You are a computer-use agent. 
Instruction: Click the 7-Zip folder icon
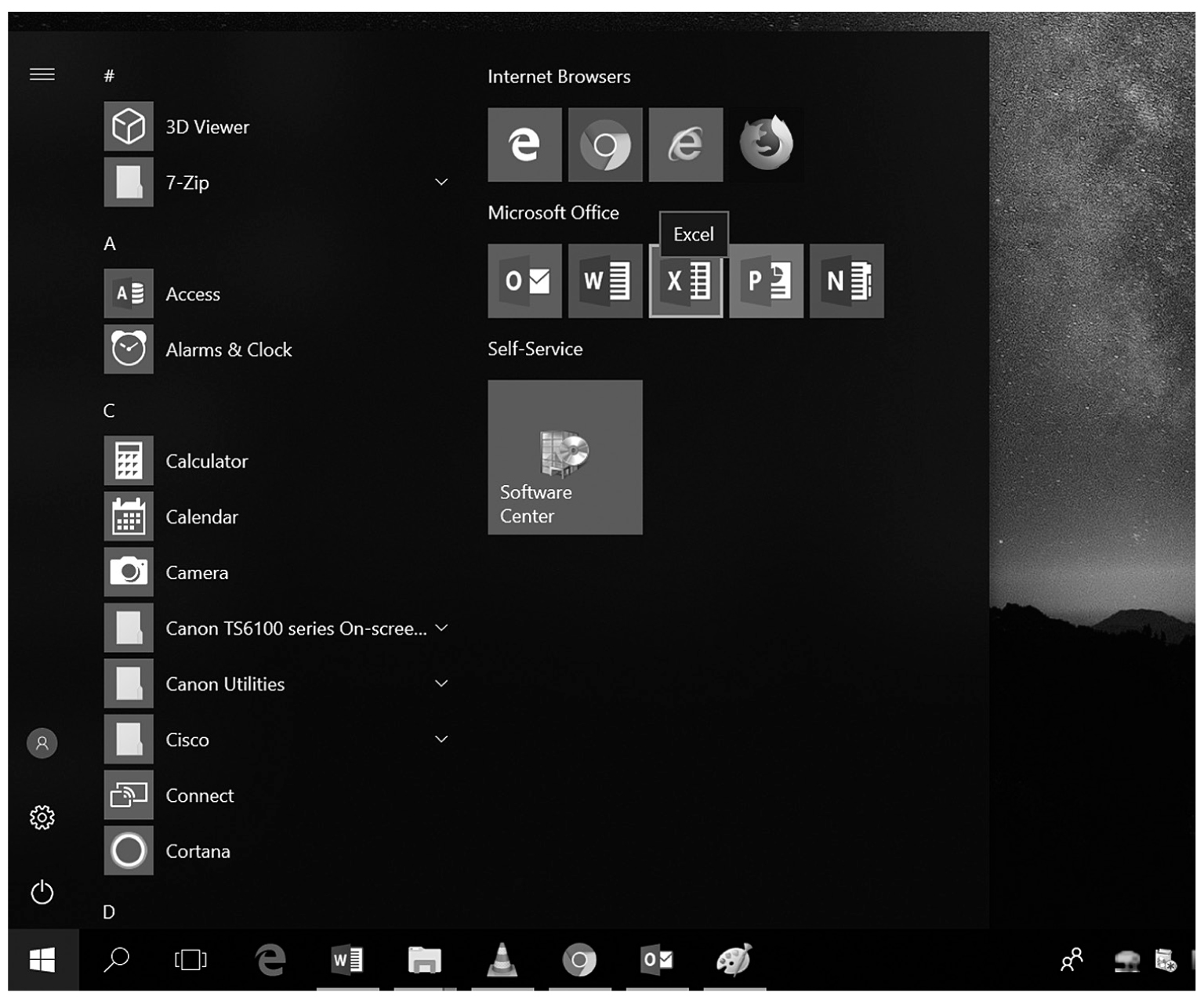coord(129,183)
